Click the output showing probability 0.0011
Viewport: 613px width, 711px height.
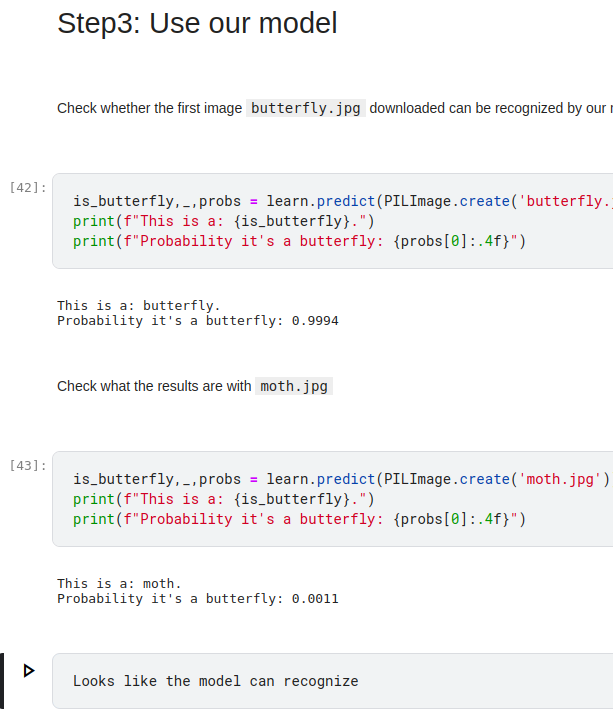[197, 599]
